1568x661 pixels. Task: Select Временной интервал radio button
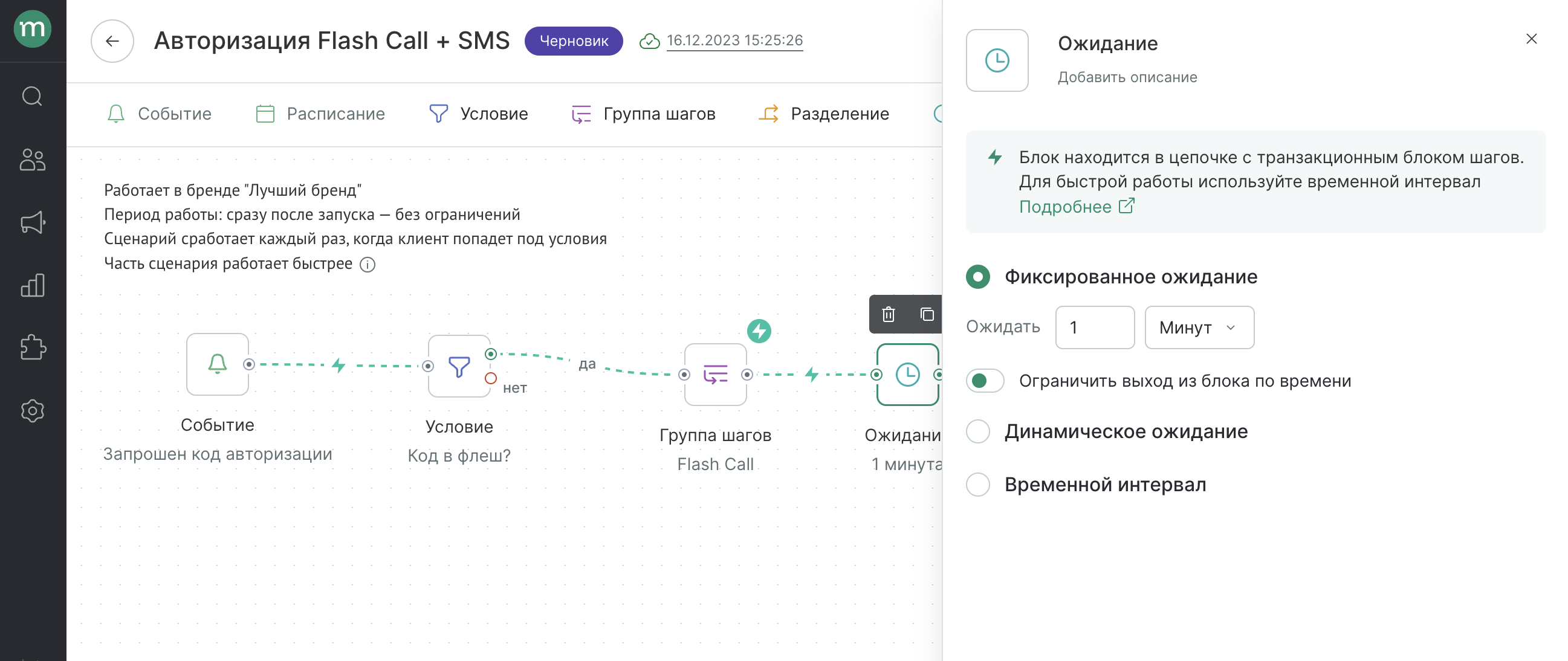[x=978, y=485]
